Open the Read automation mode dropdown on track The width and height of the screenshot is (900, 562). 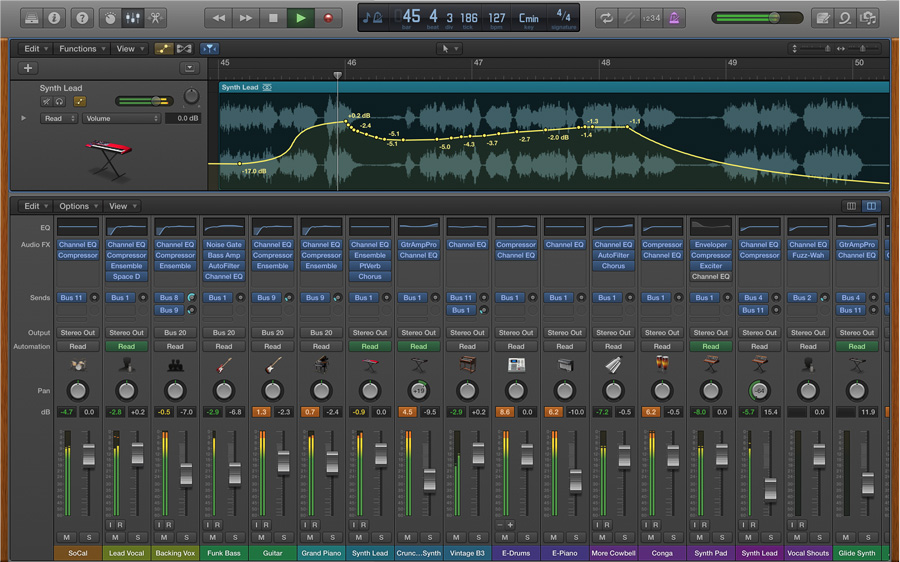[x=58, y=118]
